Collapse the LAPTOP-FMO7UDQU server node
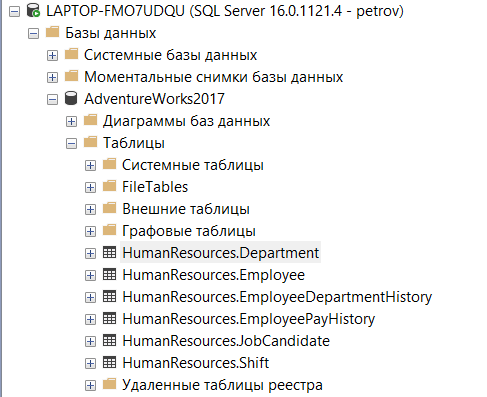This screenshot has width=487, height=397. 14,12
